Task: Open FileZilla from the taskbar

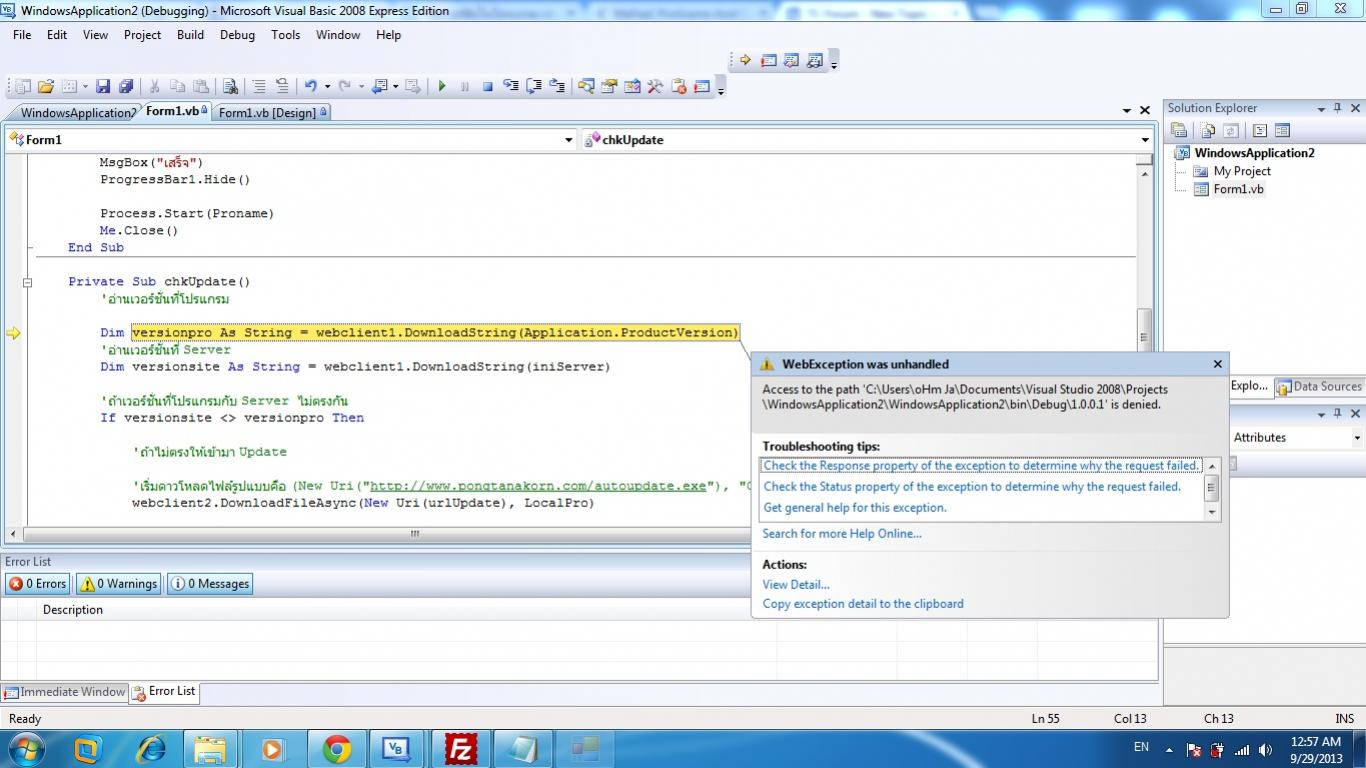Action: (x=461, y=749)
